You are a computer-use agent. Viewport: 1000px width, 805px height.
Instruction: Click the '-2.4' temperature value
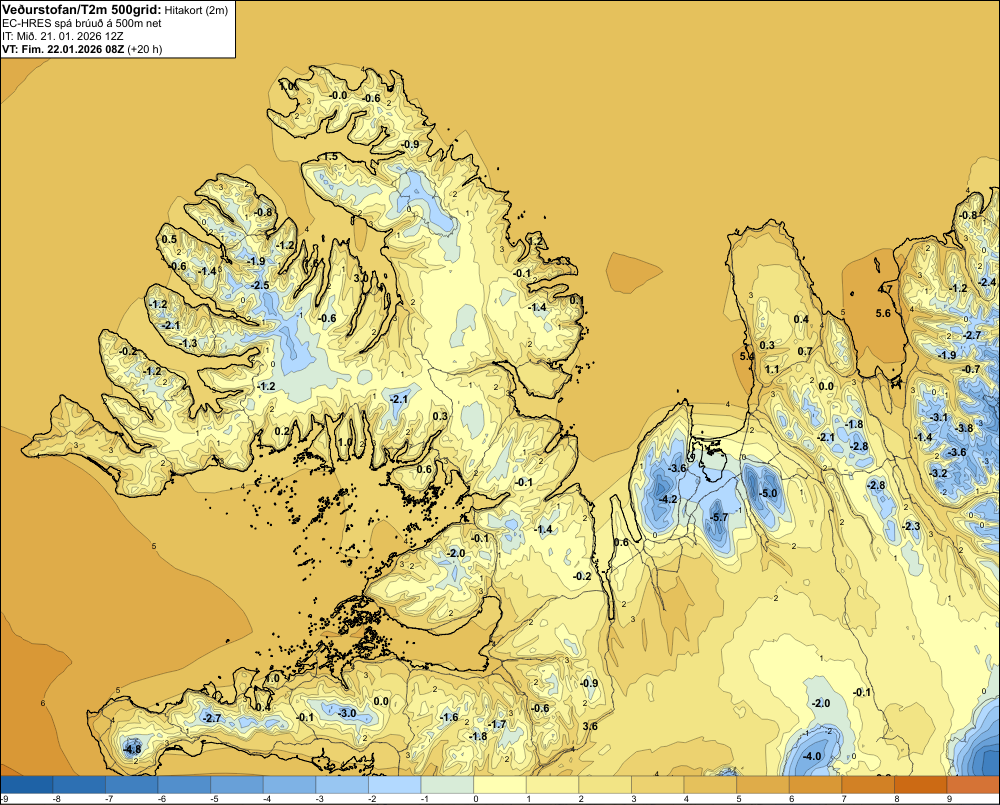[x=987, y=282]
